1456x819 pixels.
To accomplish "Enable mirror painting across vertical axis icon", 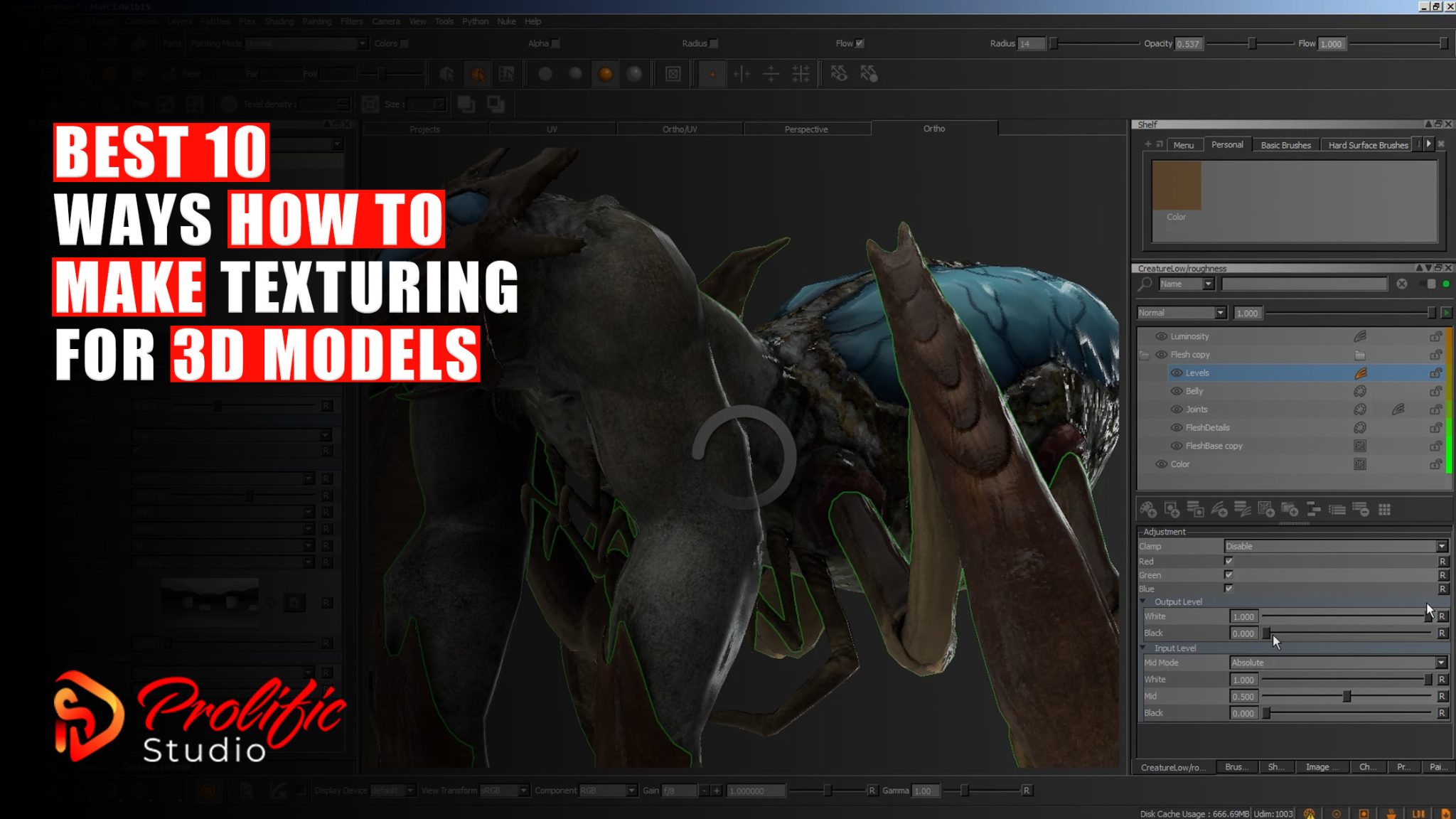I will (740, 73).
